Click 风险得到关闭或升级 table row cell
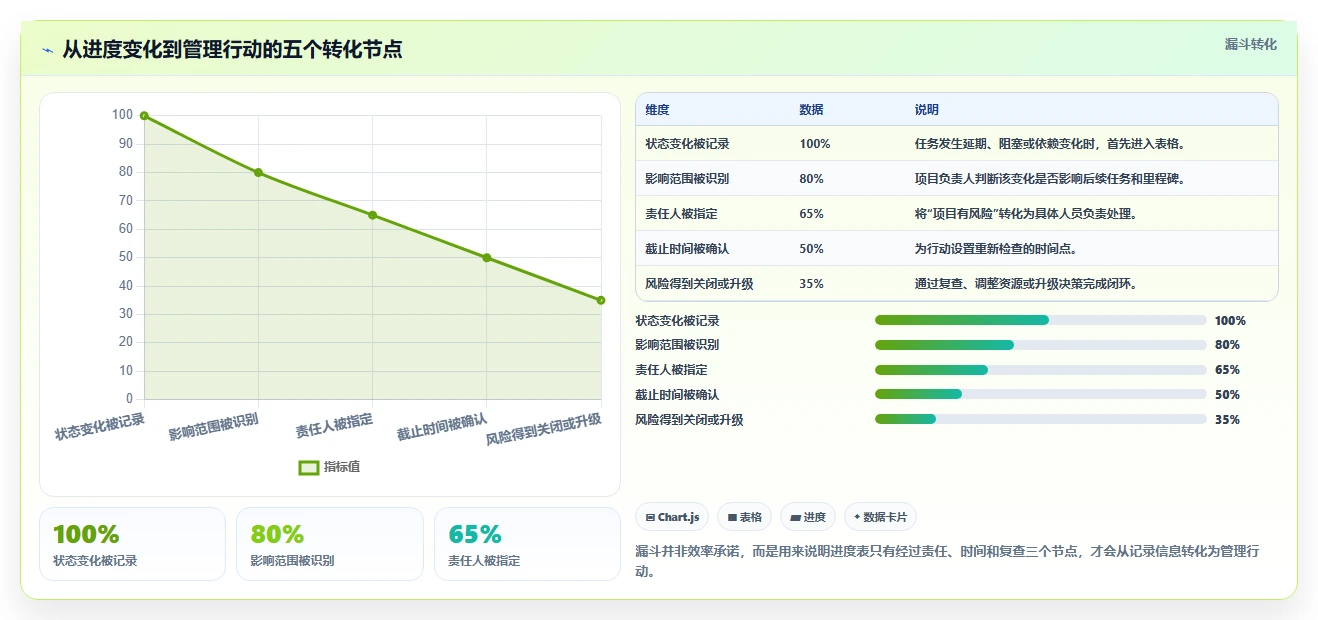The image size is (1318, 620). tap(699, 284)
